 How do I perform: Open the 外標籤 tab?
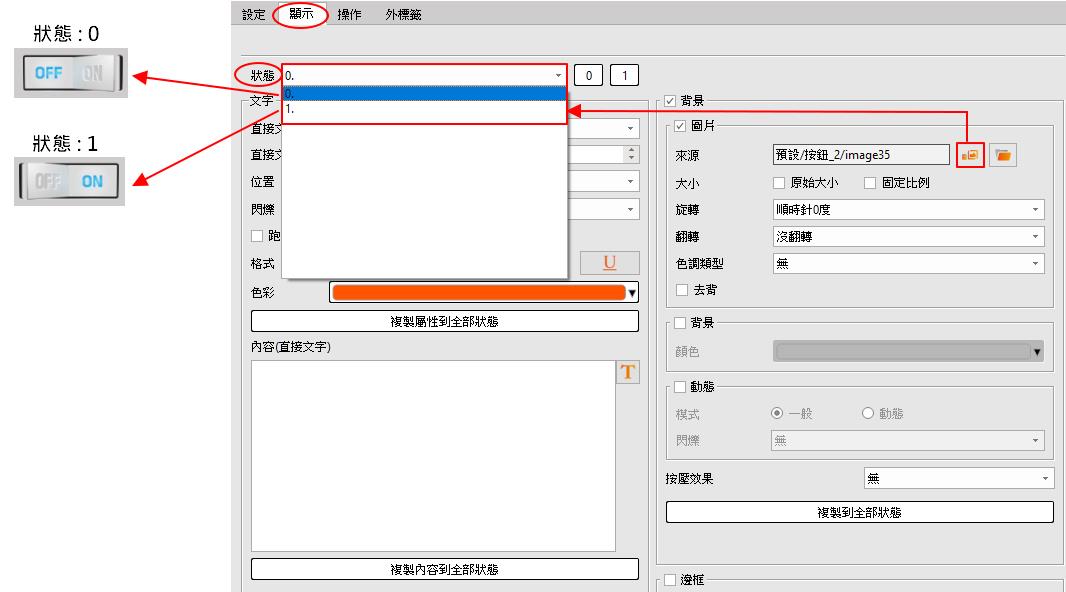(402, 15)
